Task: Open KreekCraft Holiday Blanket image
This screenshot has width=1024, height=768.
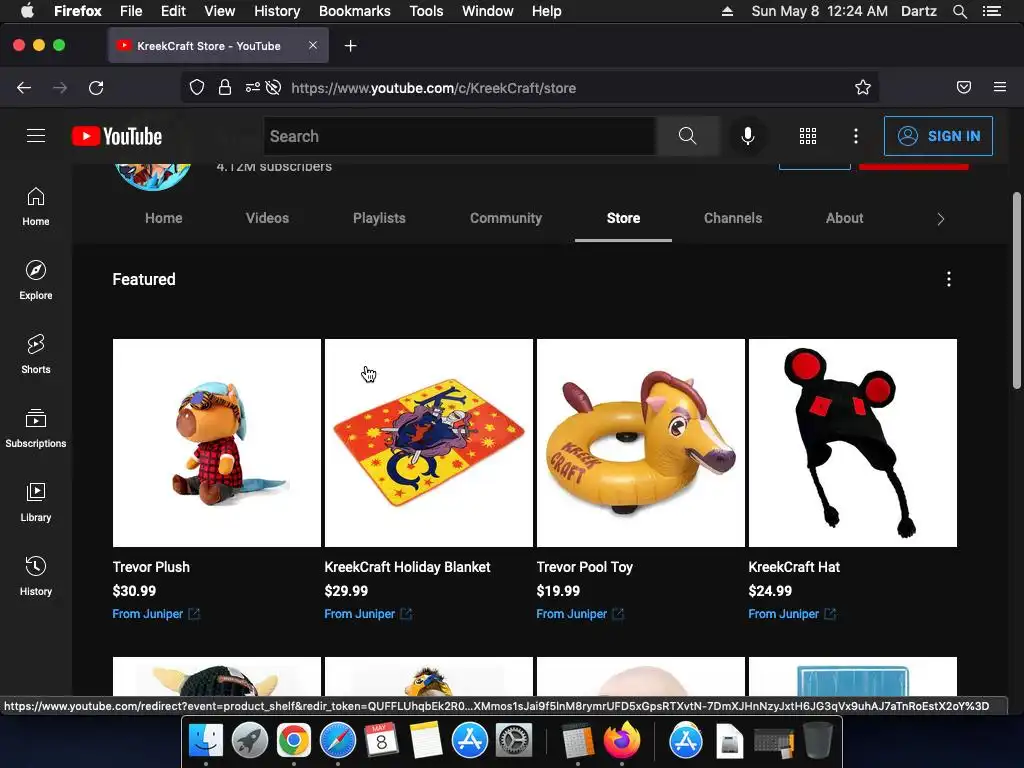Action: (x=428, y=443)
